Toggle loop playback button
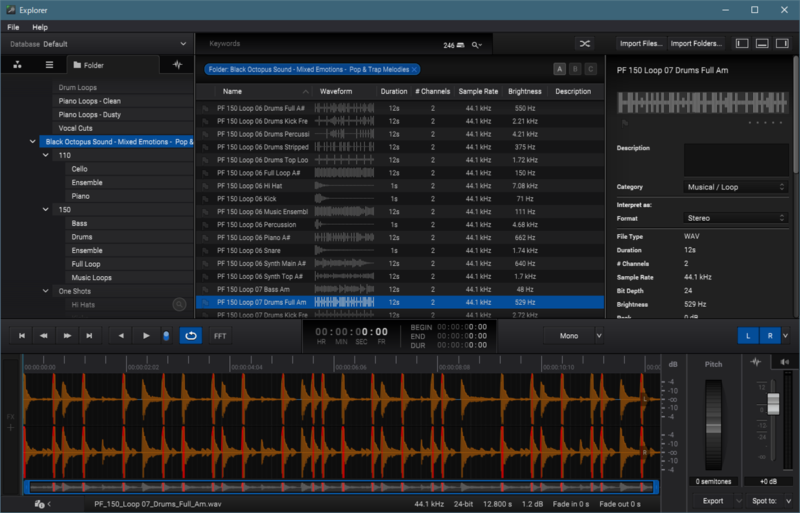This screenshot has width=800, height=513. coord(190,336)
